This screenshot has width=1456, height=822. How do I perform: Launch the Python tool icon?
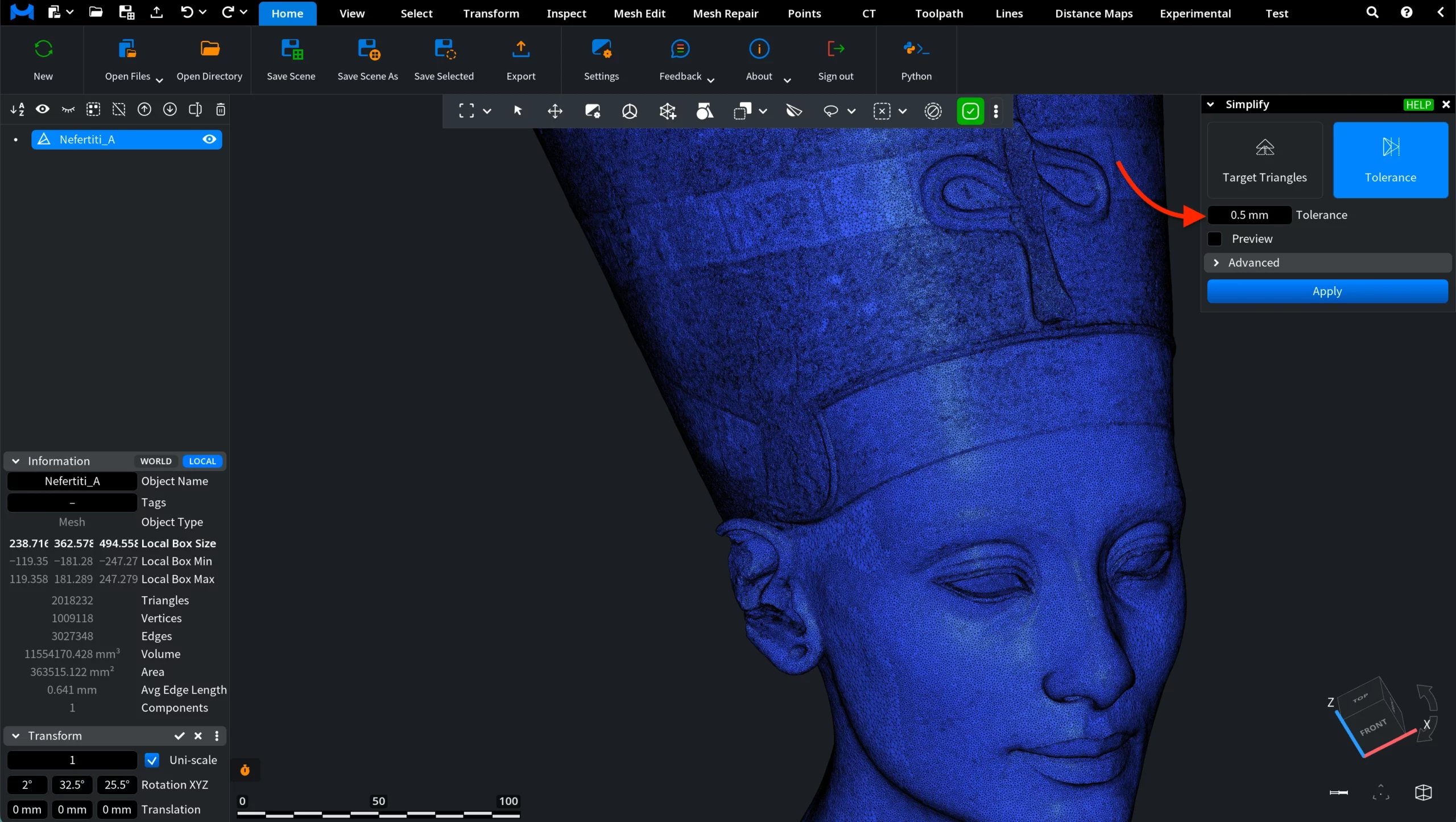916,49
